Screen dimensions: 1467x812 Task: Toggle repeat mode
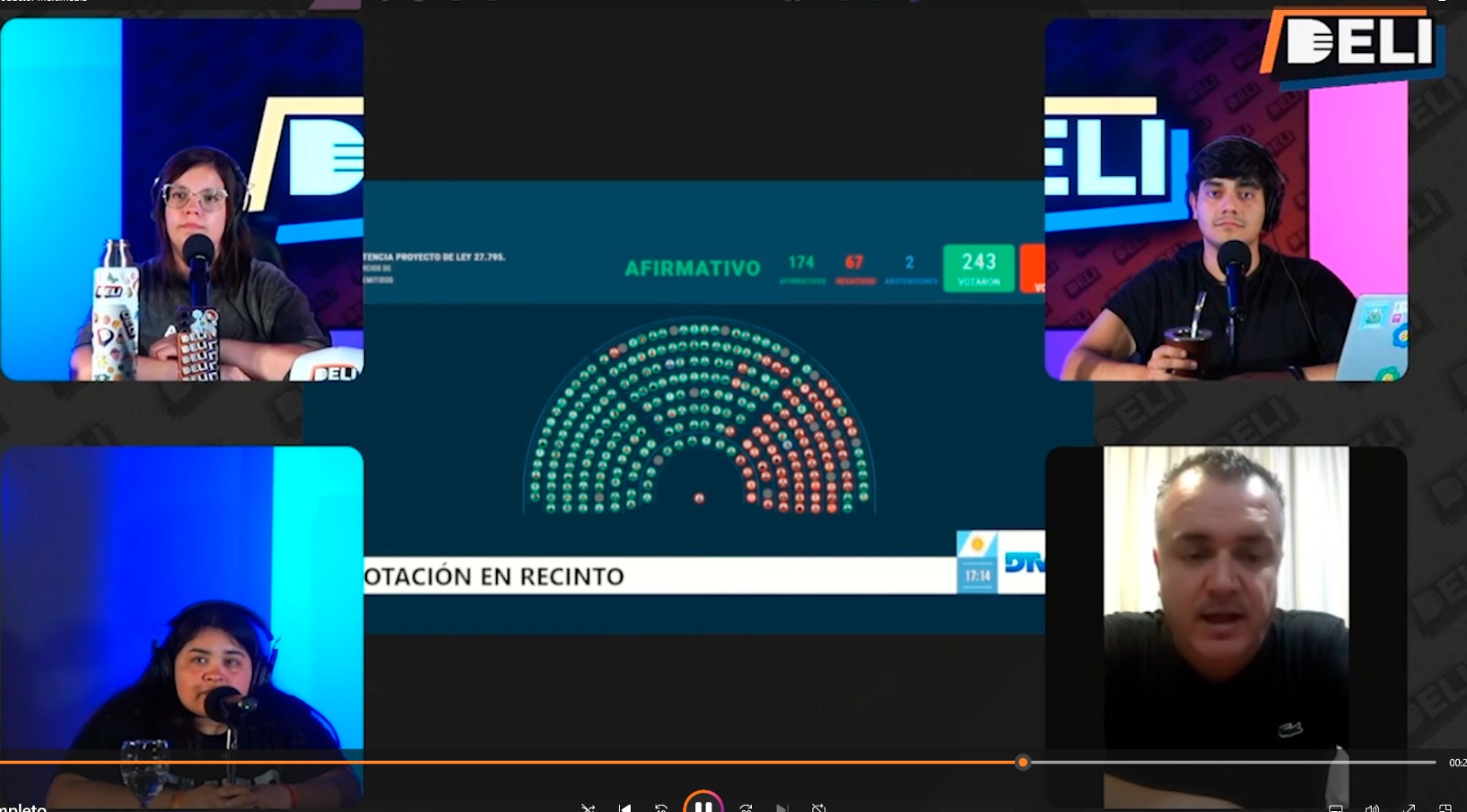click(x=818, y=808)
